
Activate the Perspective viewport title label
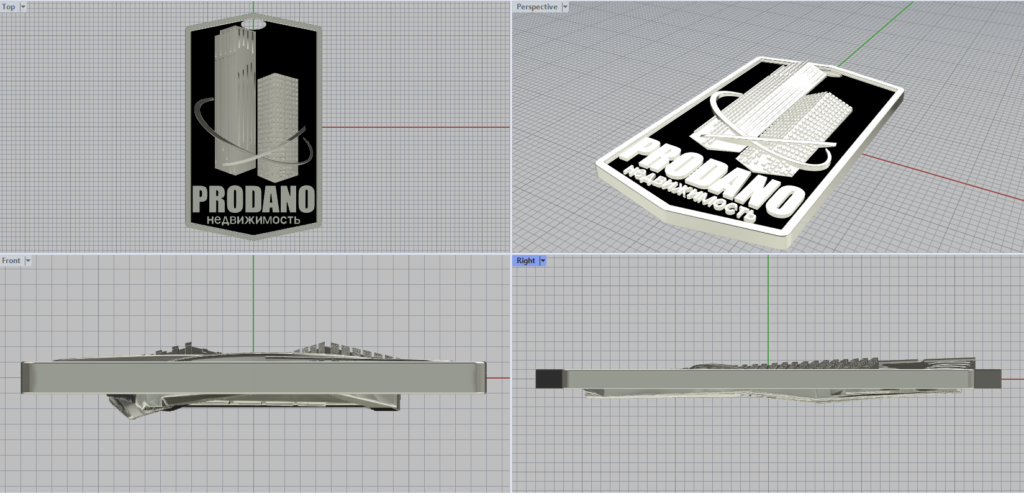click(x=537, y=7)
